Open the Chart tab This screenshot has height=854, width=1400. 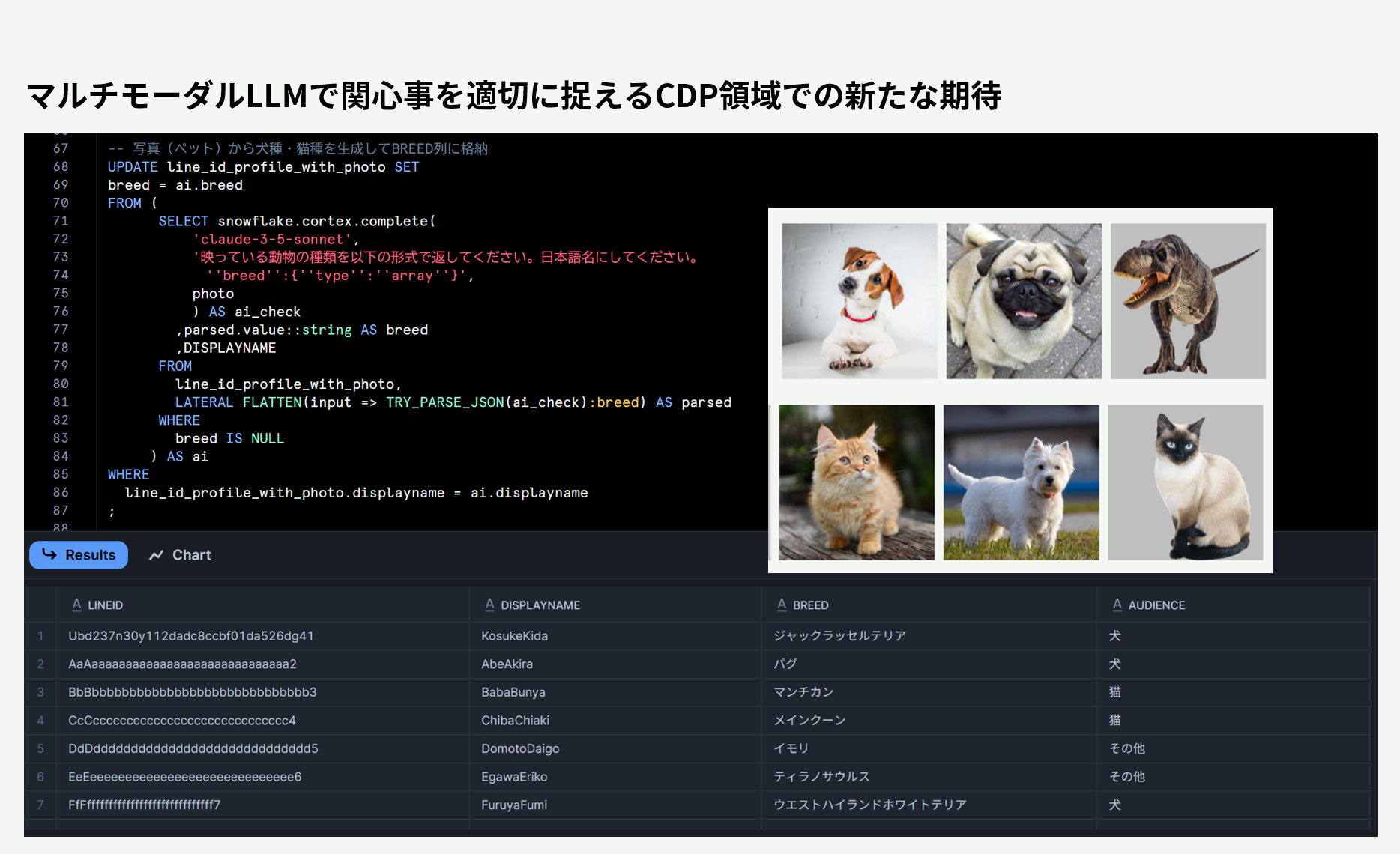click(180, 555)
